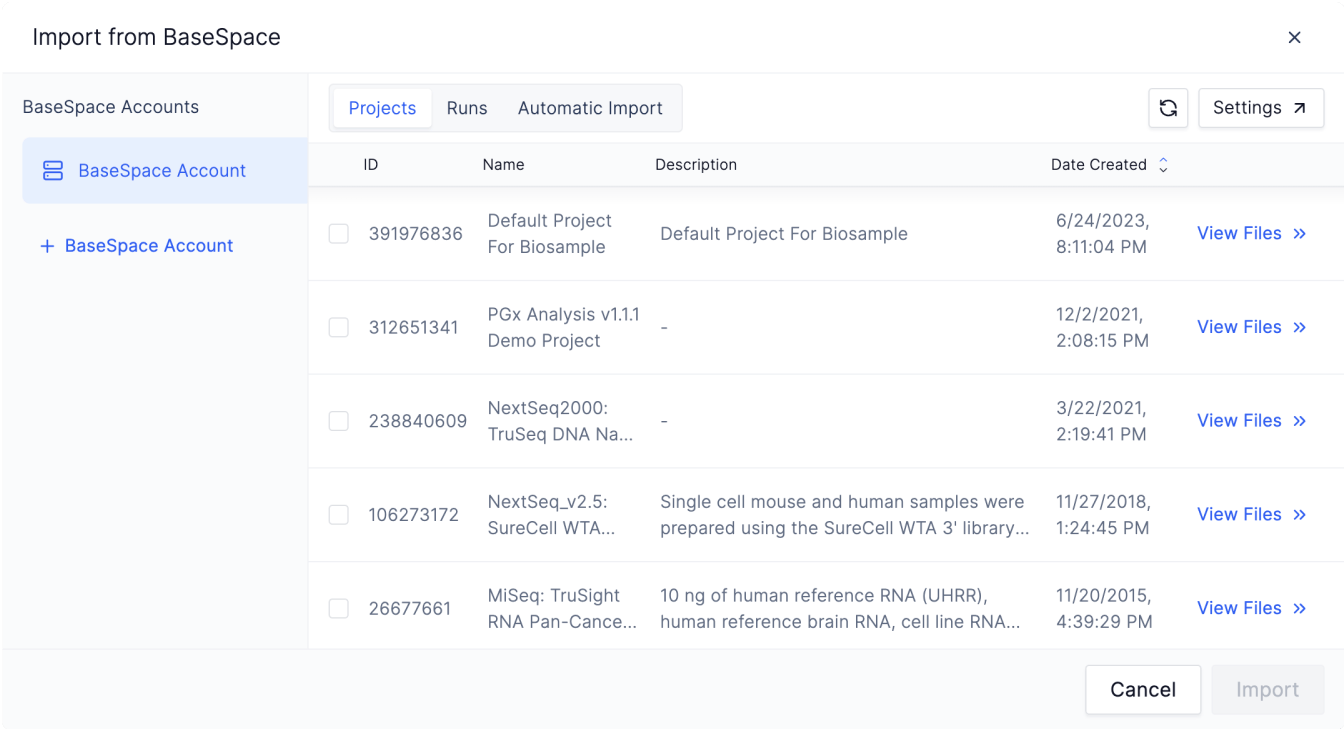Click chevrons next to View Files for 238840609

pos(1299,421)
